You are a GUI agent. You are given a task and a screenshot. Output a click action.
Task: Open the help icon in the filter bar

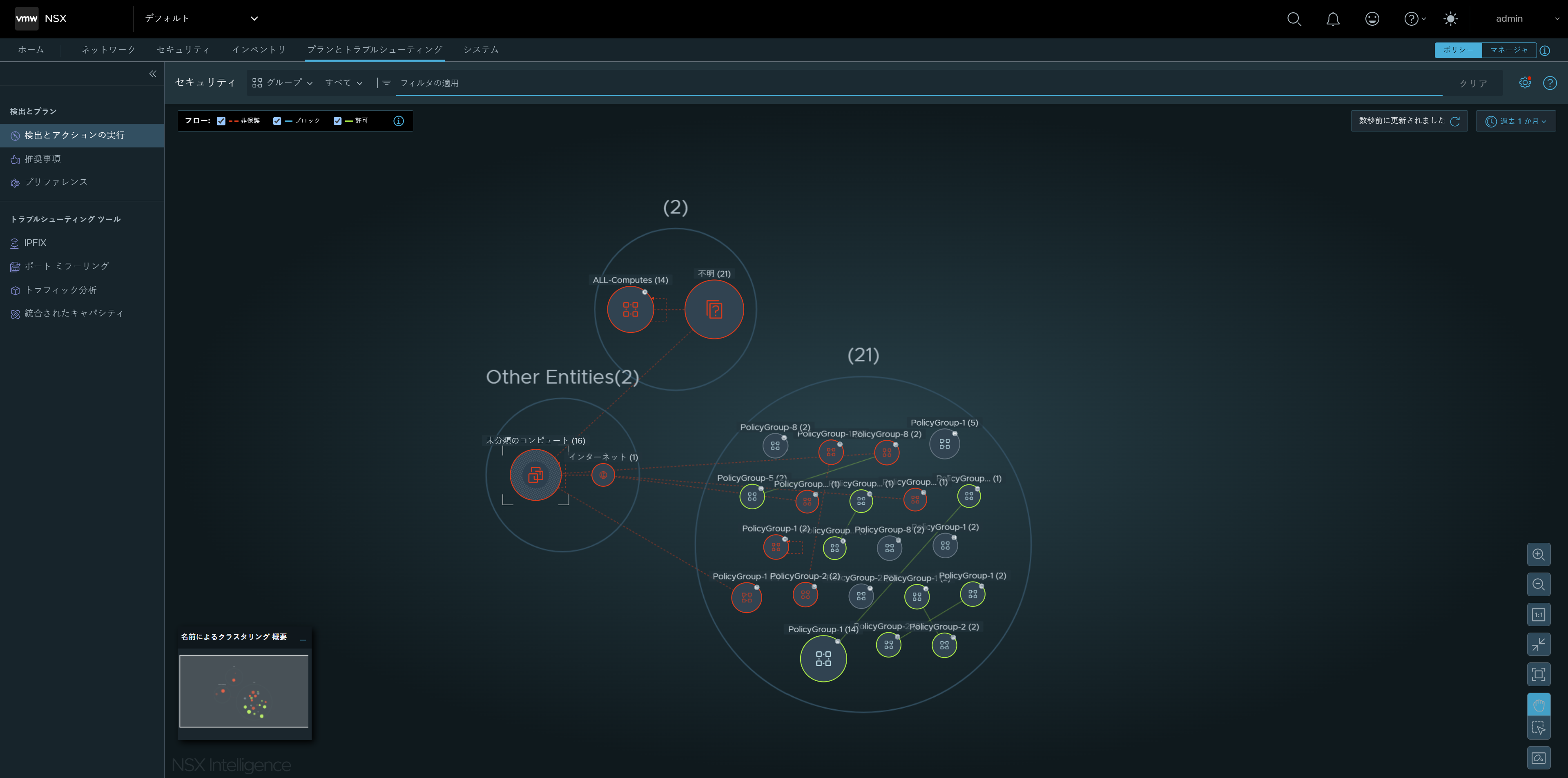tap(1550, 83)
